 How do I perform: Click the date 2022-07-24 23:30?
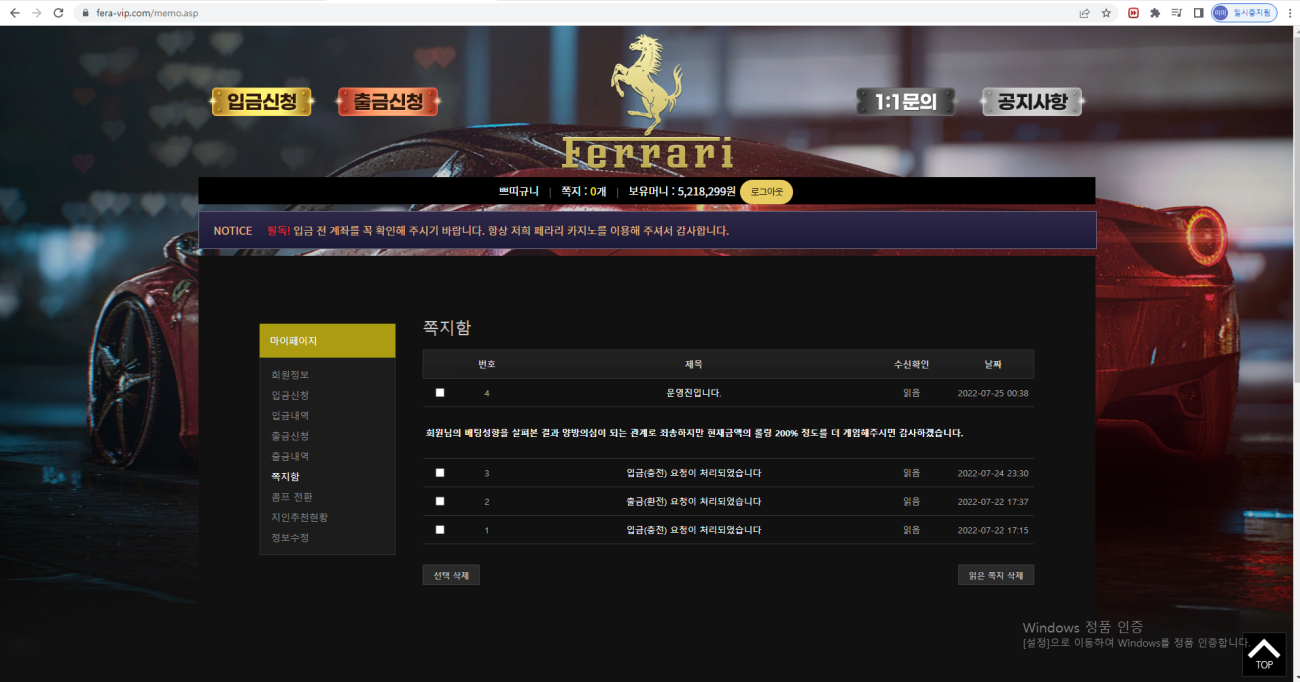(993, 473)
